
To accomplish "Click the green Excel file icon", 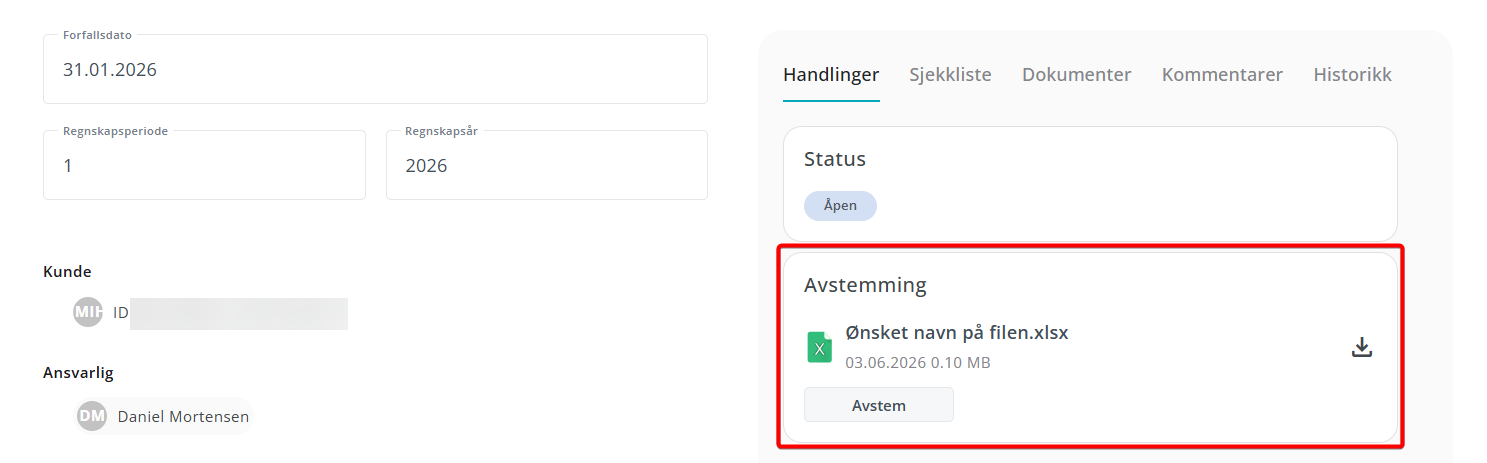I will [x=820, y=347].
